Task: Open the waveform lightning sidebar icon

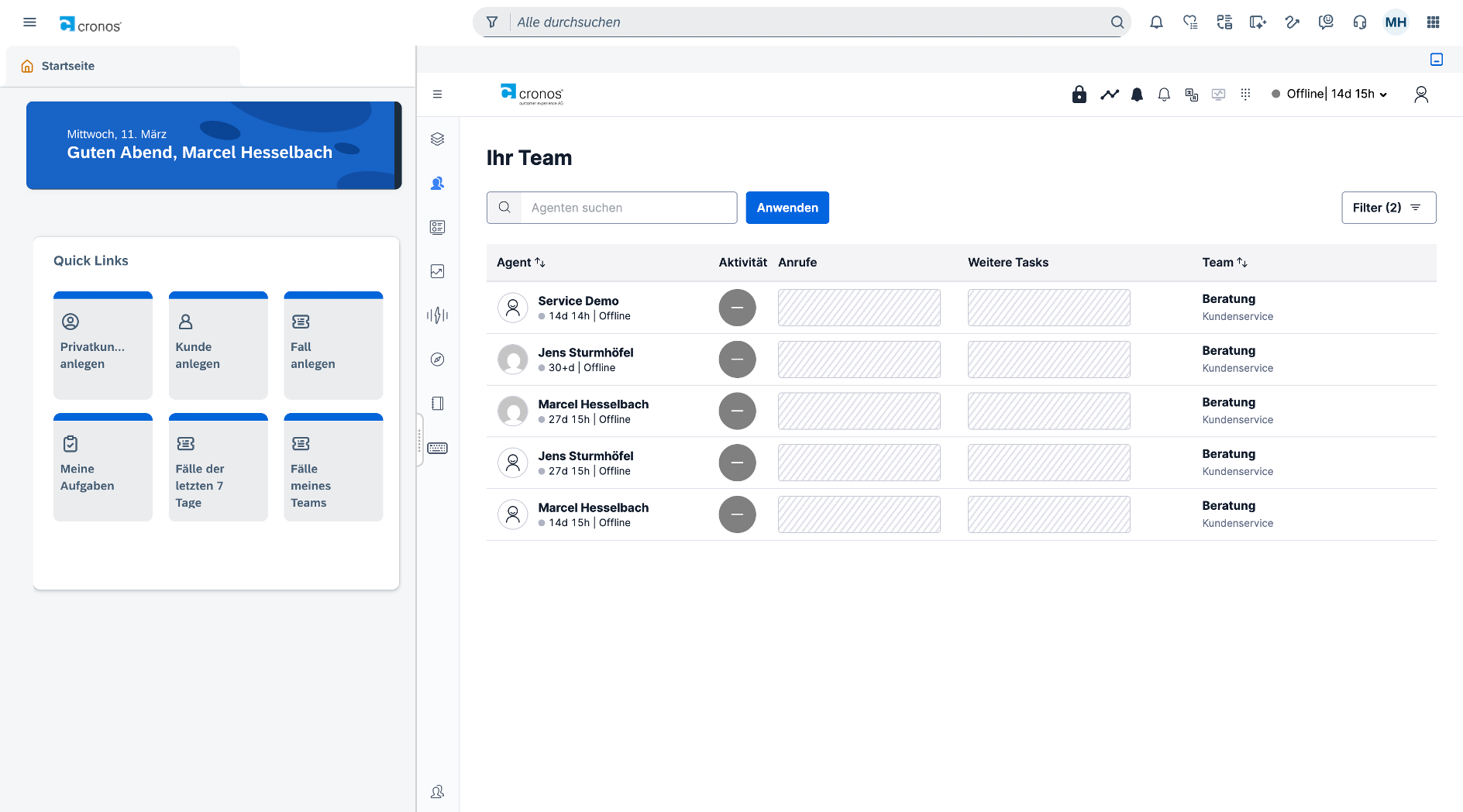Action: pos(437,315)
